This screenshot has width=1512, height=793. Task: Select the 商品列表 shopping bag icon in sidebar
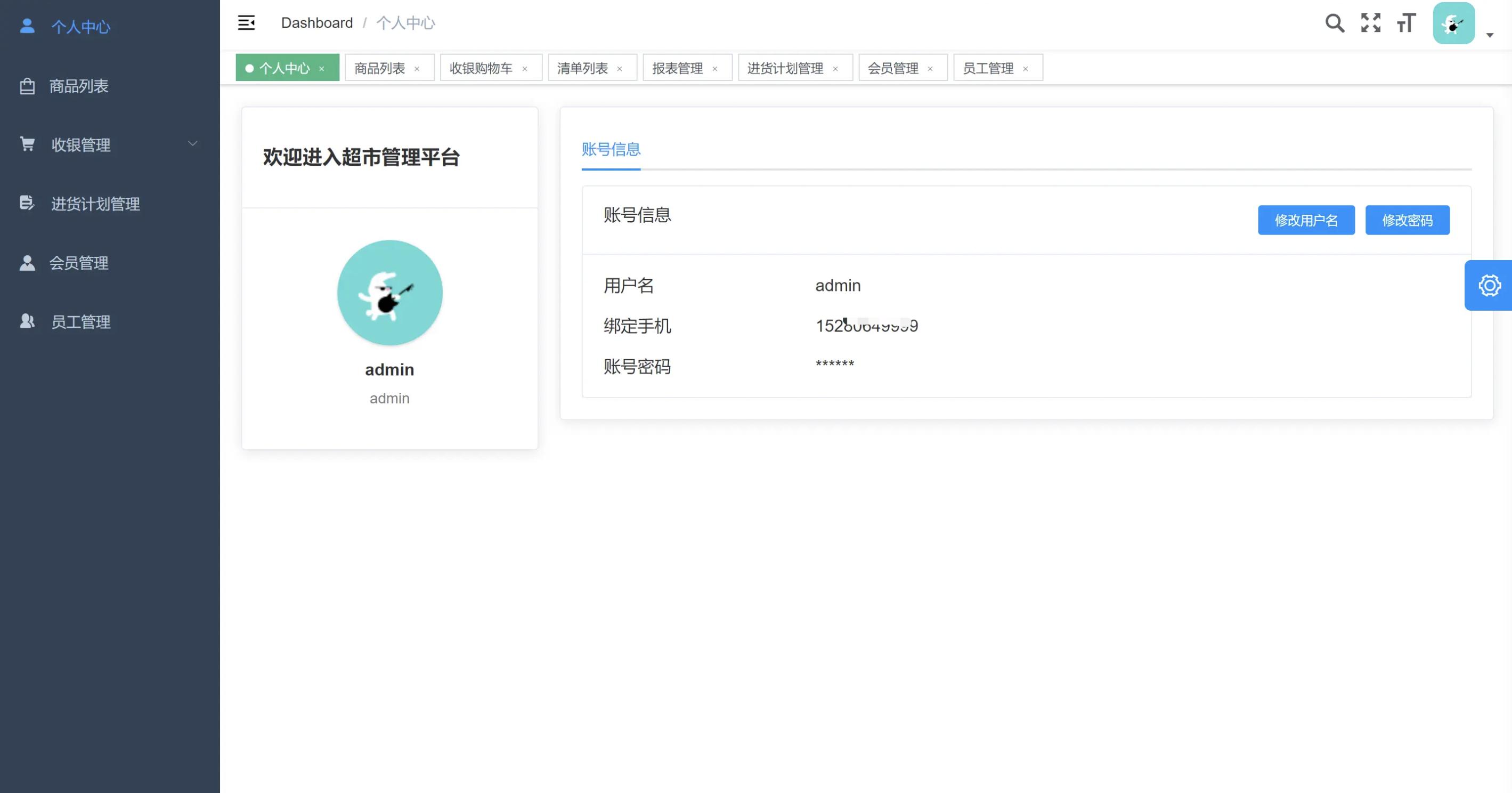(x=27, y=86)
